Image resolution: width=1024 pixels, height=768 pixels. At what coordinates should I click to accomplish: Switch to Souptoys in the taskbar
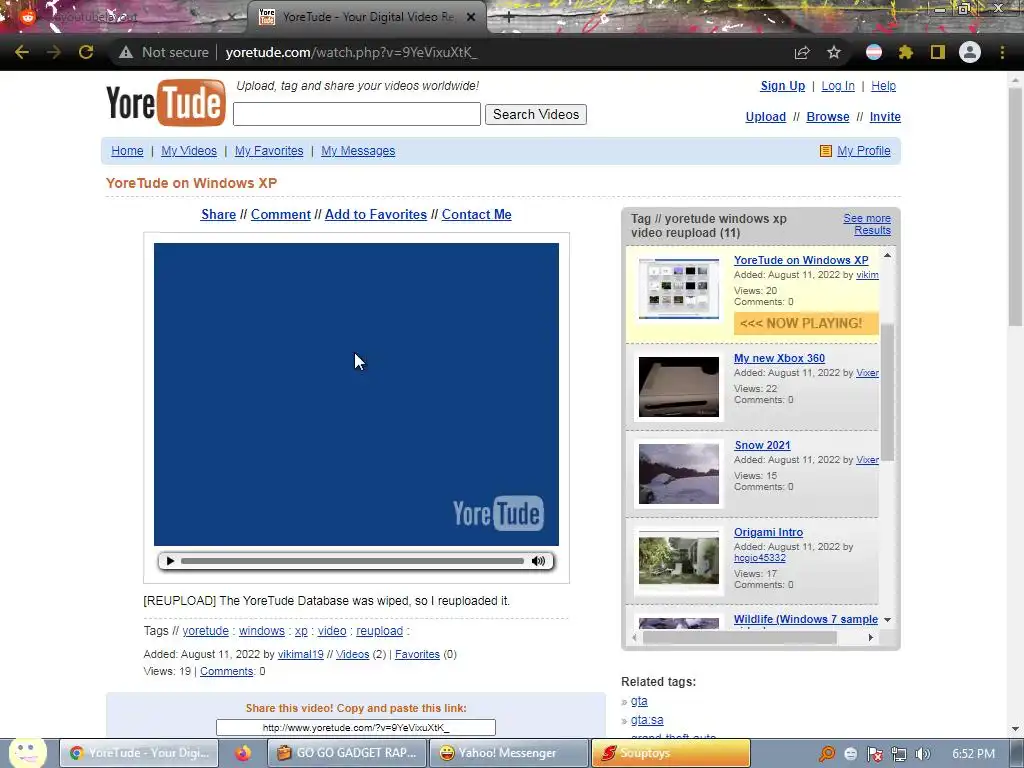click(x=671, y=753)
